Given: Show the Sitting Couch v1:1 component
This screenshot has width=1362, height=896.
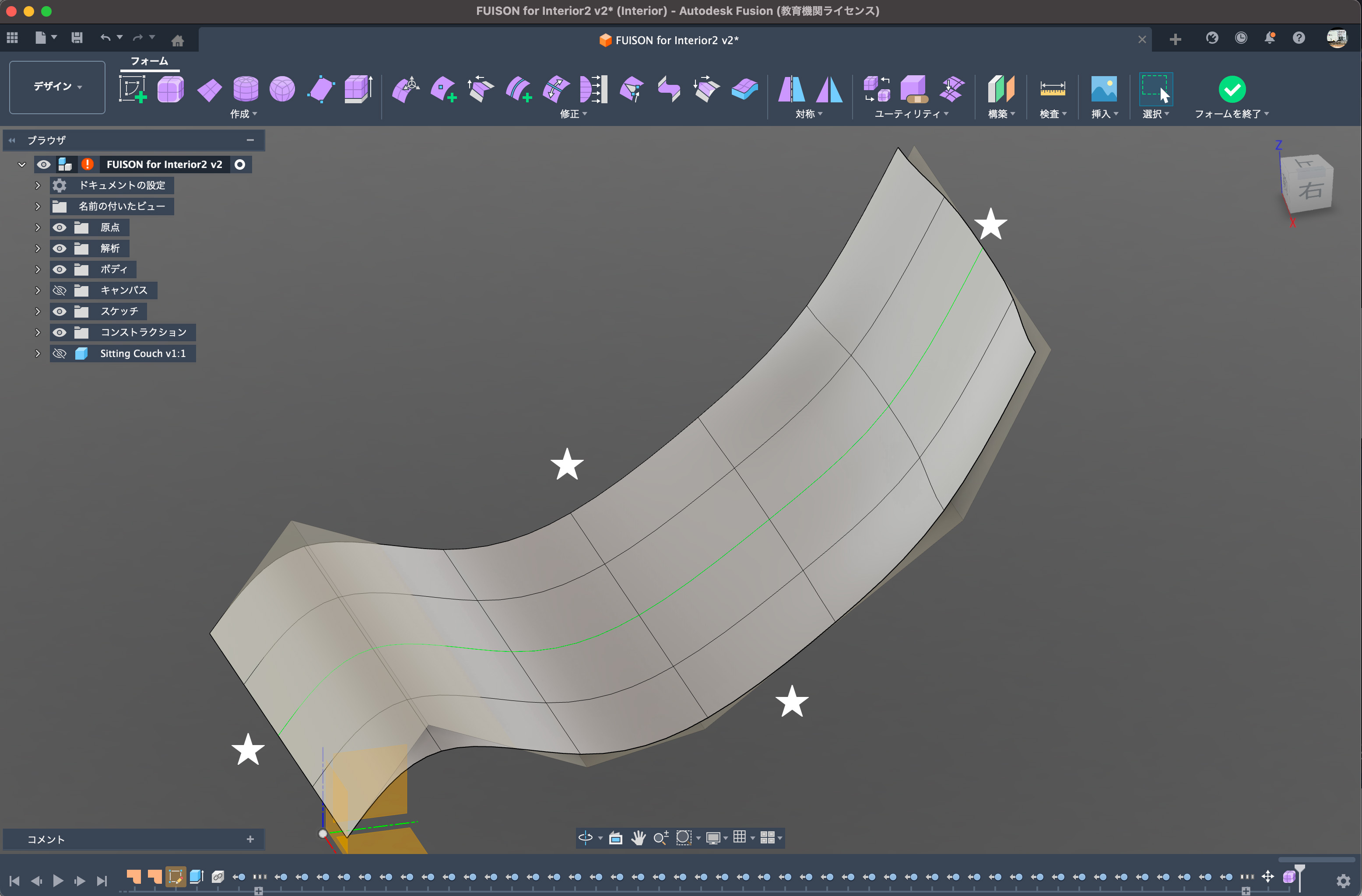Looking at the screenshot, I should pyautogui.click(x=60, y=353).
